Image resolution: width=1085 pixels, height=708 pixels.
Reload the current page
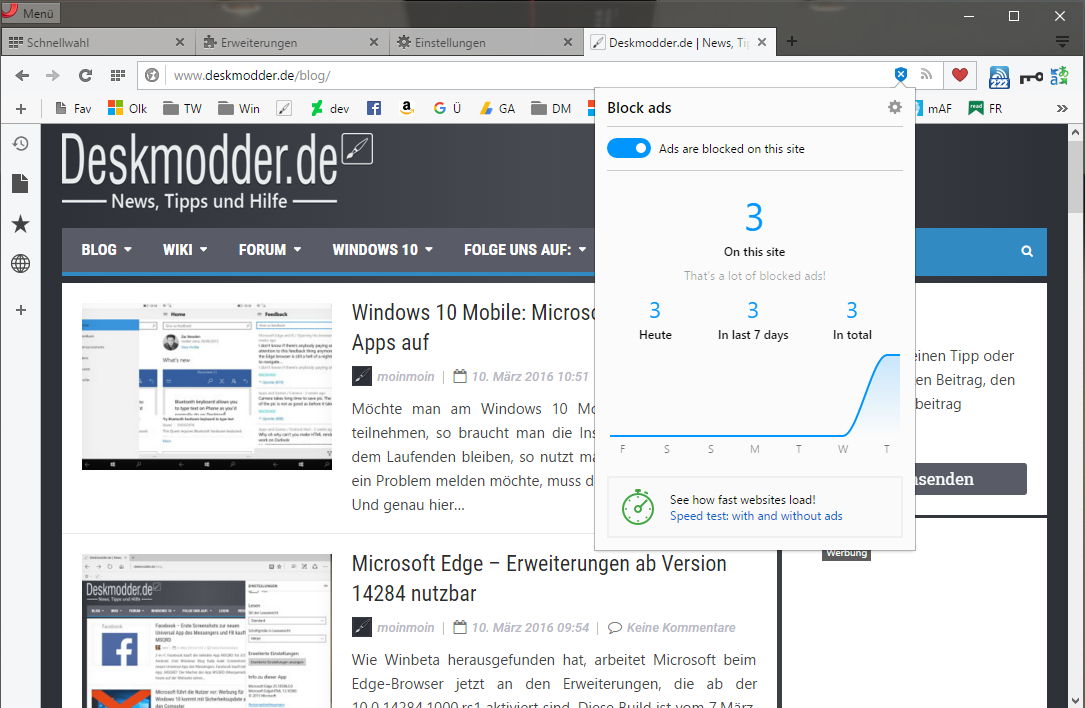click(85, 75)
